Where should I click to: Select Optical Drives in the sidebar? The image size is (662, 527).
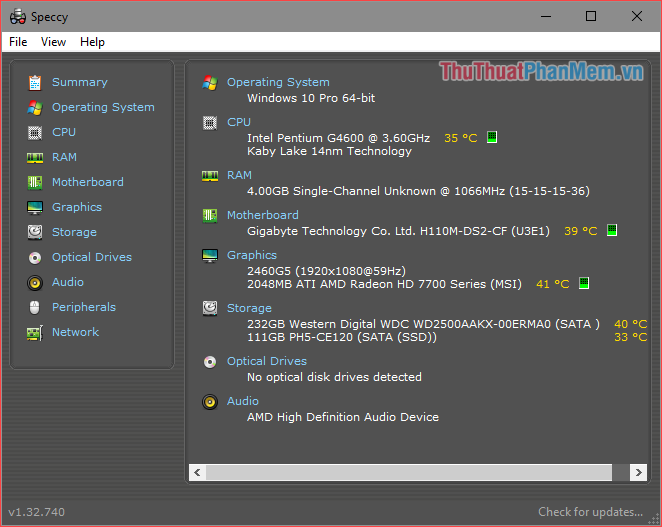pyautogui.click(x=92, y=257)
